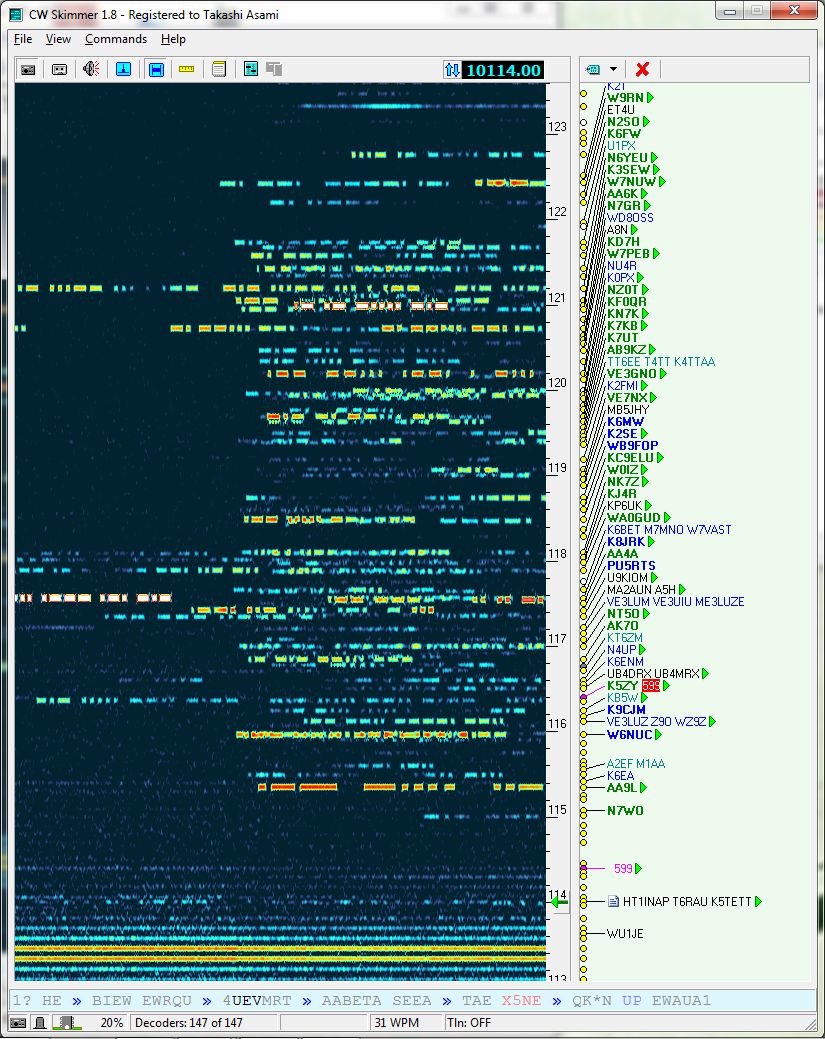Viewport: 825px width, 1039px height.
Task: Click the audio recorder cassette icon
Action: coord(59,69)
